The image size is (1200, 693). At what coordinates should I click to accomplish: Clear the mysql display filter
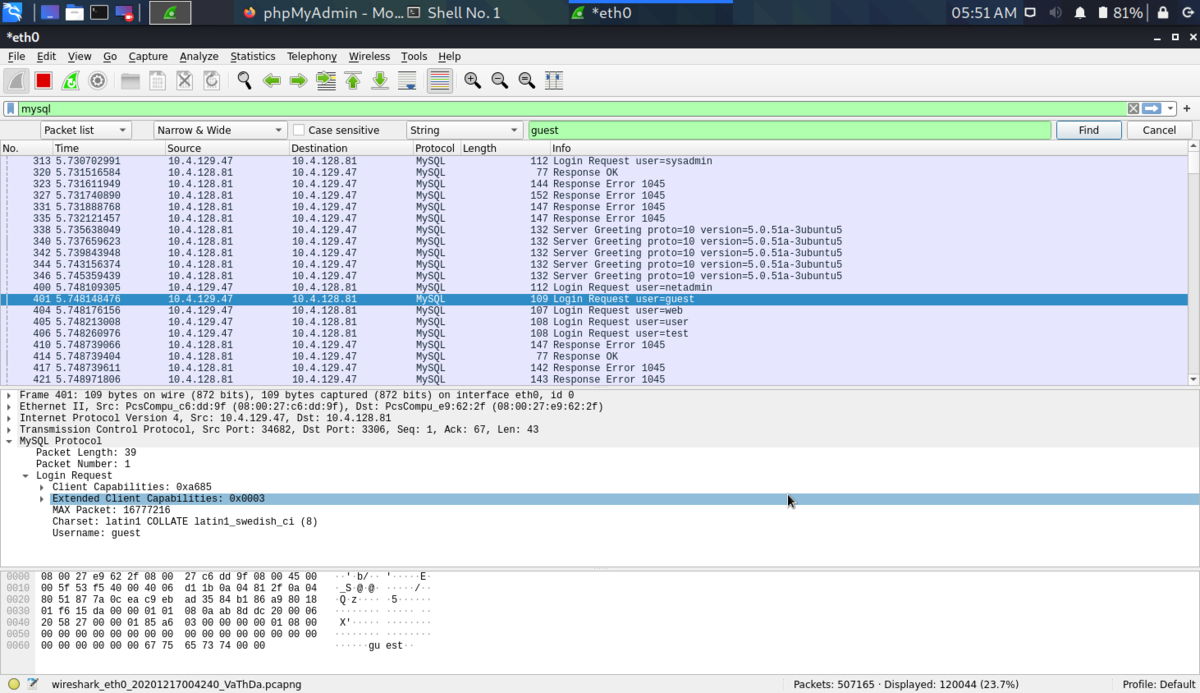tap(1133, 108)
